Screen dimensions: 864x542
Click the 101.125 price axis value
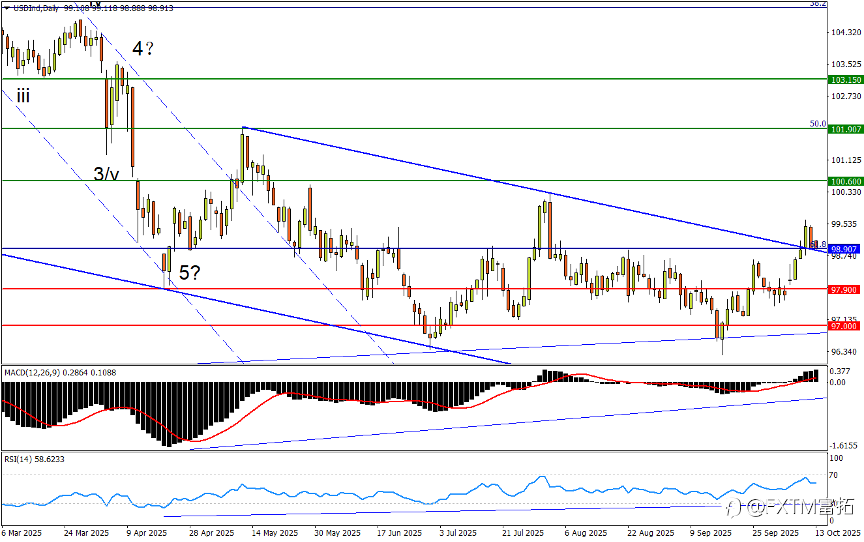point(846,160)
